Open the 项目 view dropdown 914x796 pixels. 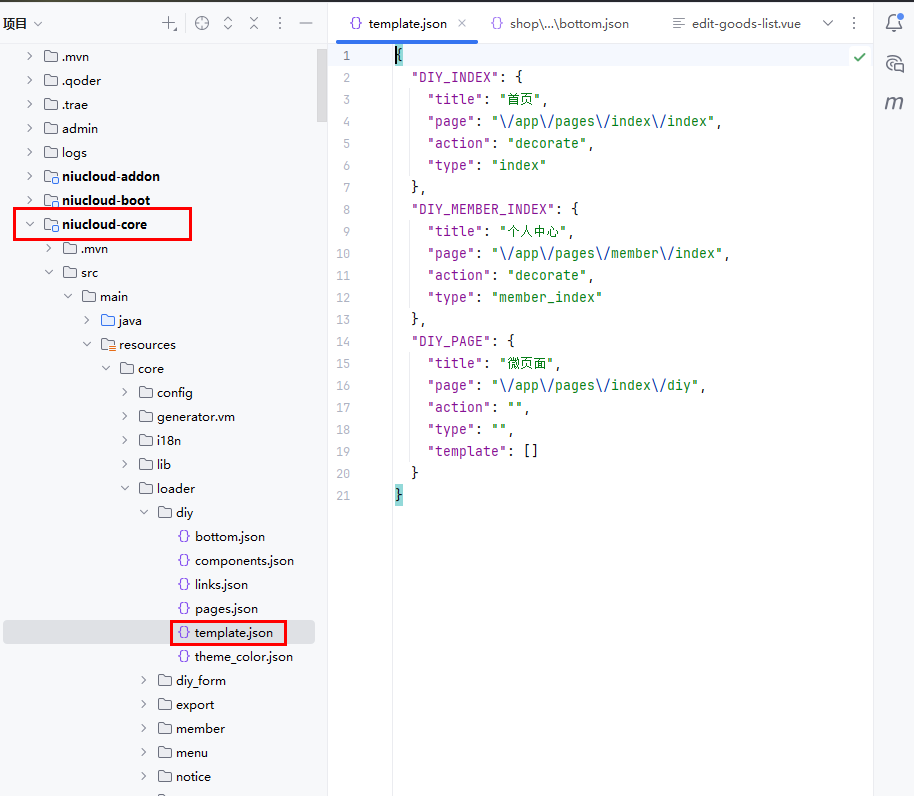(x=23, y=23)
